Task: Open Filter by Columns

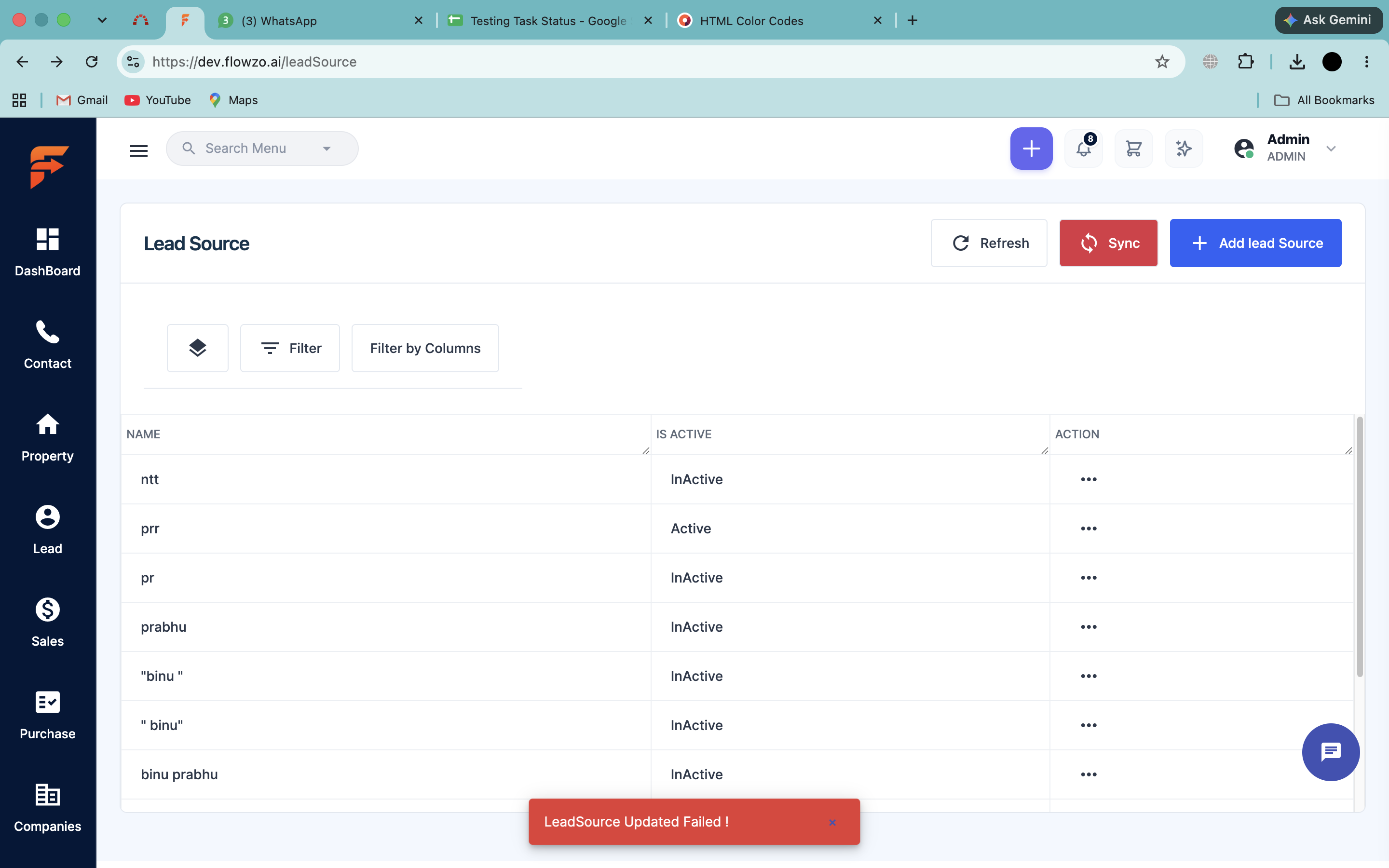Action: (x=425, y=348)
